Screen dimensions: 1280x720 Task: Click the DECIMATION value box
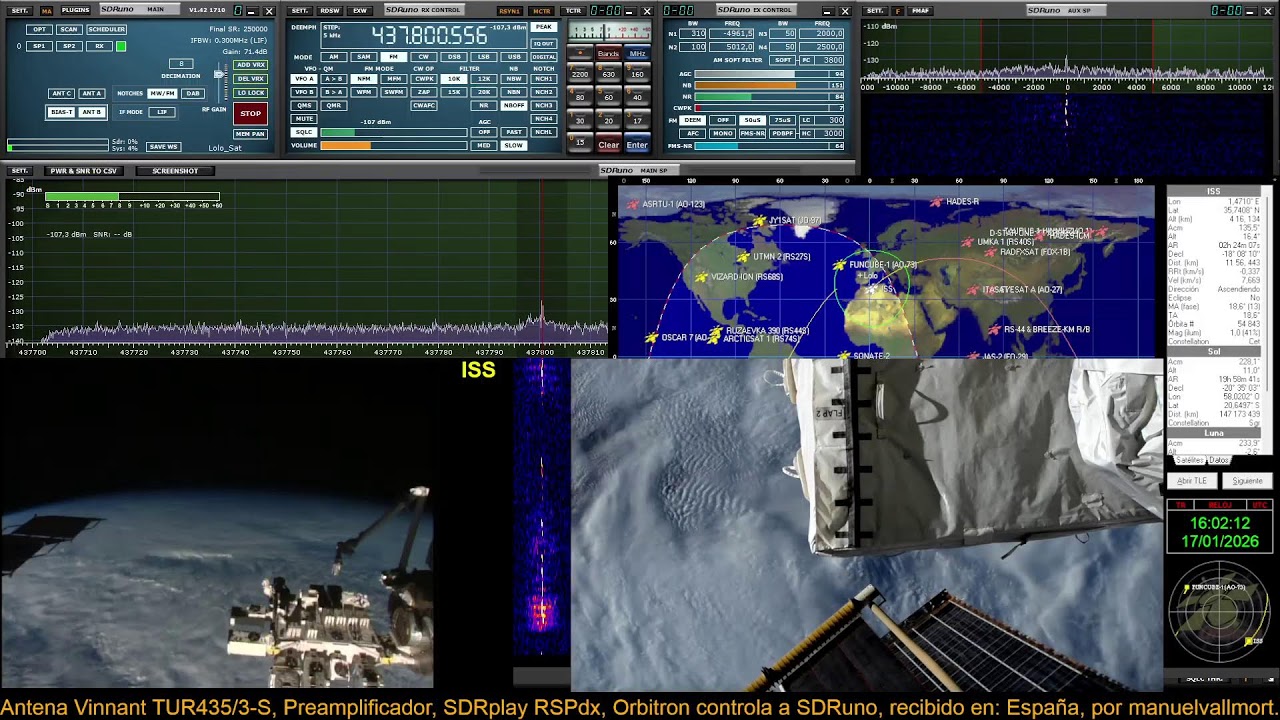tap(182, 64)
